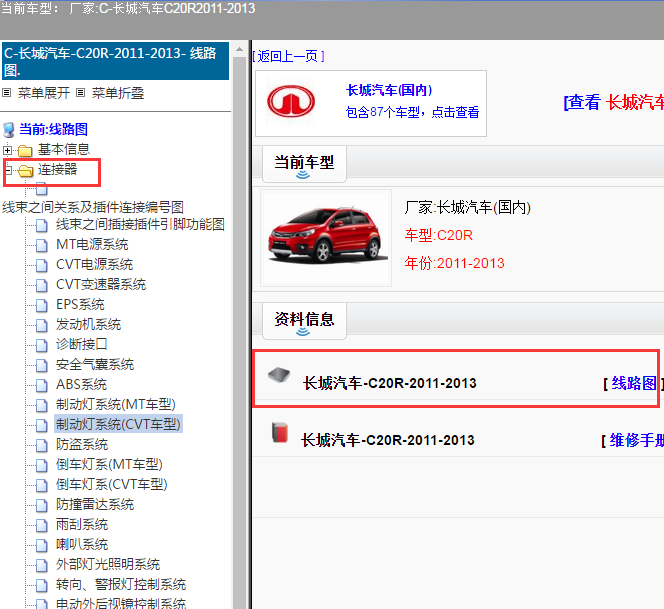Image resolution: width=664 pixels, height=609 pixels.
Task: Select 喇叭系统 in the tree
Action: (82, 545)
